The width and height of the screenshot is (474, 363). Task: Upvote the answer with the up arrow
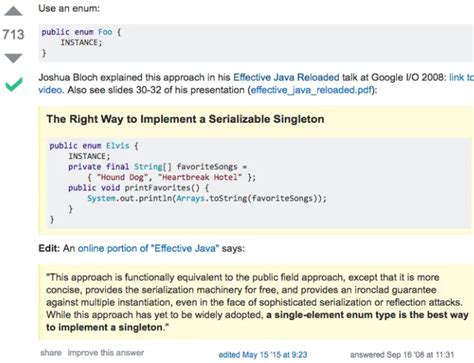point(13,11)
